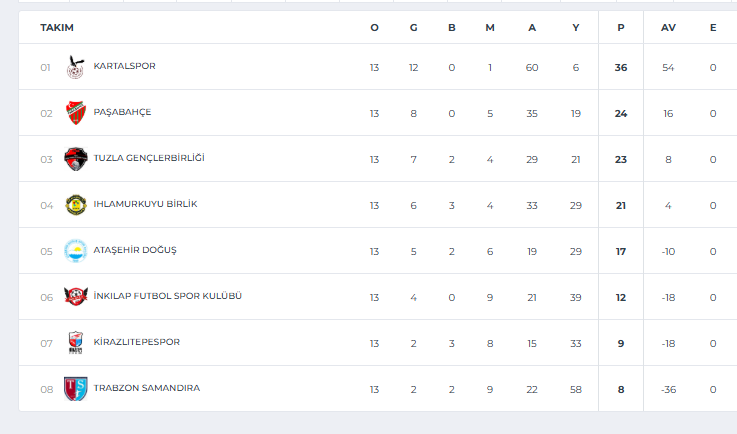This screenshot has height=434, width=737.
Task: Click the TAKIM column header
Action: point(57,27)
